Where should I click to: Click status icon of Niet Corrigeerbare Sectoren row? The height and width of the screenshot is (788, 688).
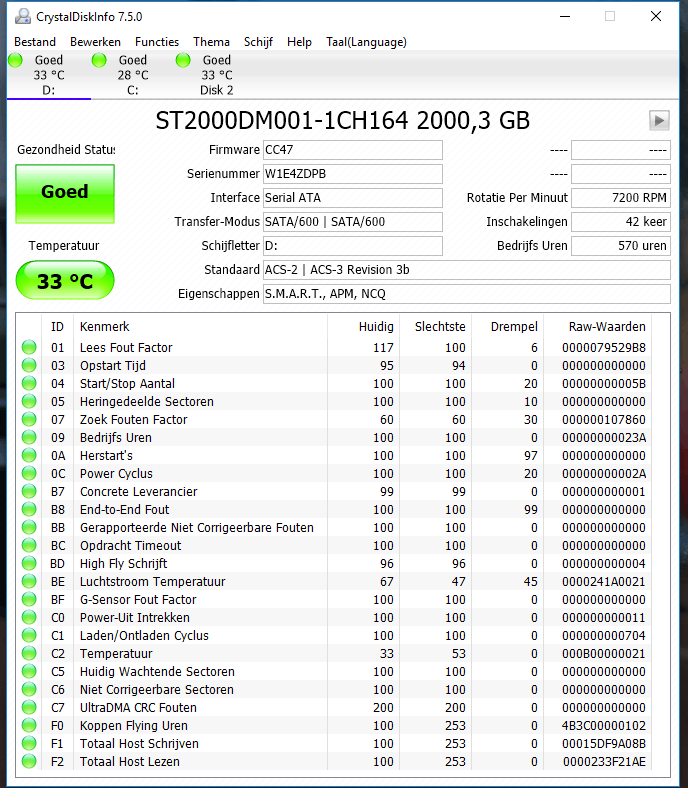tap(29, 690)
